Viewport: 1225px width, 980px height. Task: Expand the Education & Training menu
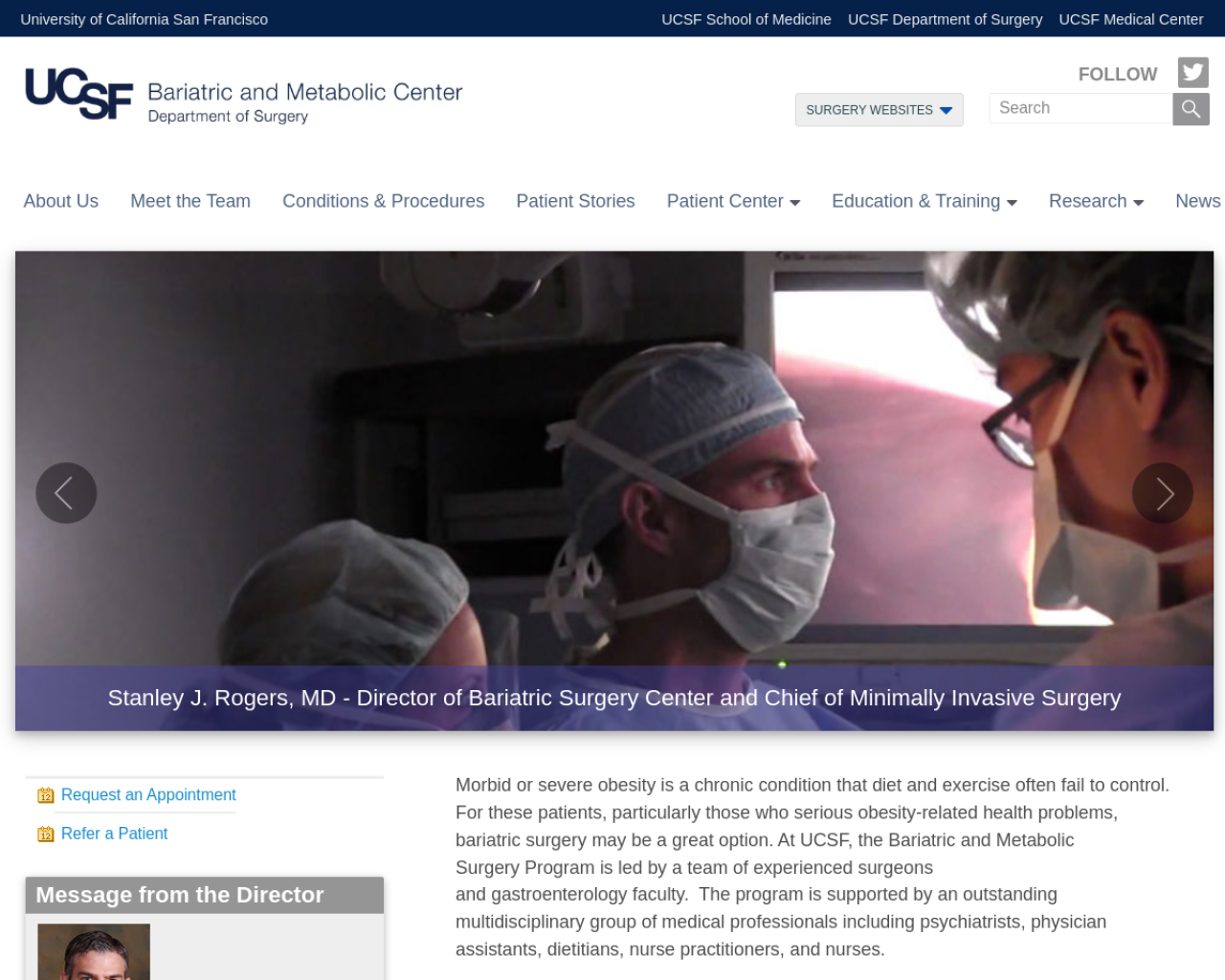click(x=924, y=201)
